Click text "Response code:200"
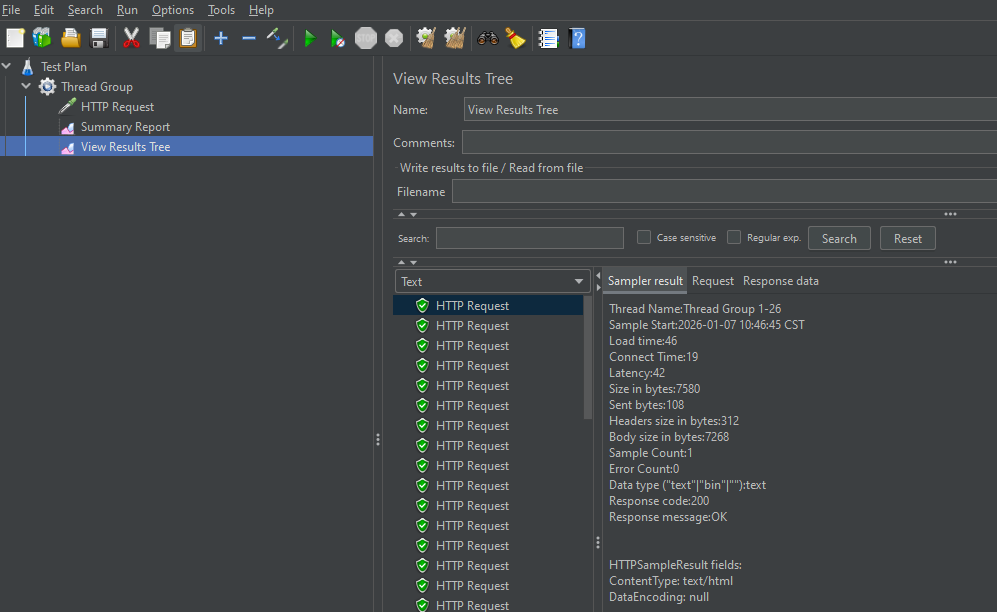This screenshot has height=612, width=997. tap(659, 501)
